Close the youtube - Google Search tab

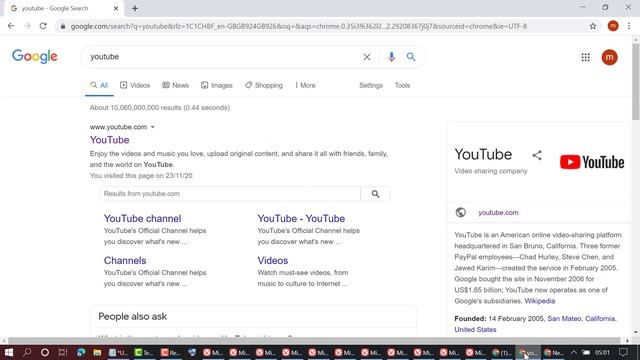click(116, 8)
